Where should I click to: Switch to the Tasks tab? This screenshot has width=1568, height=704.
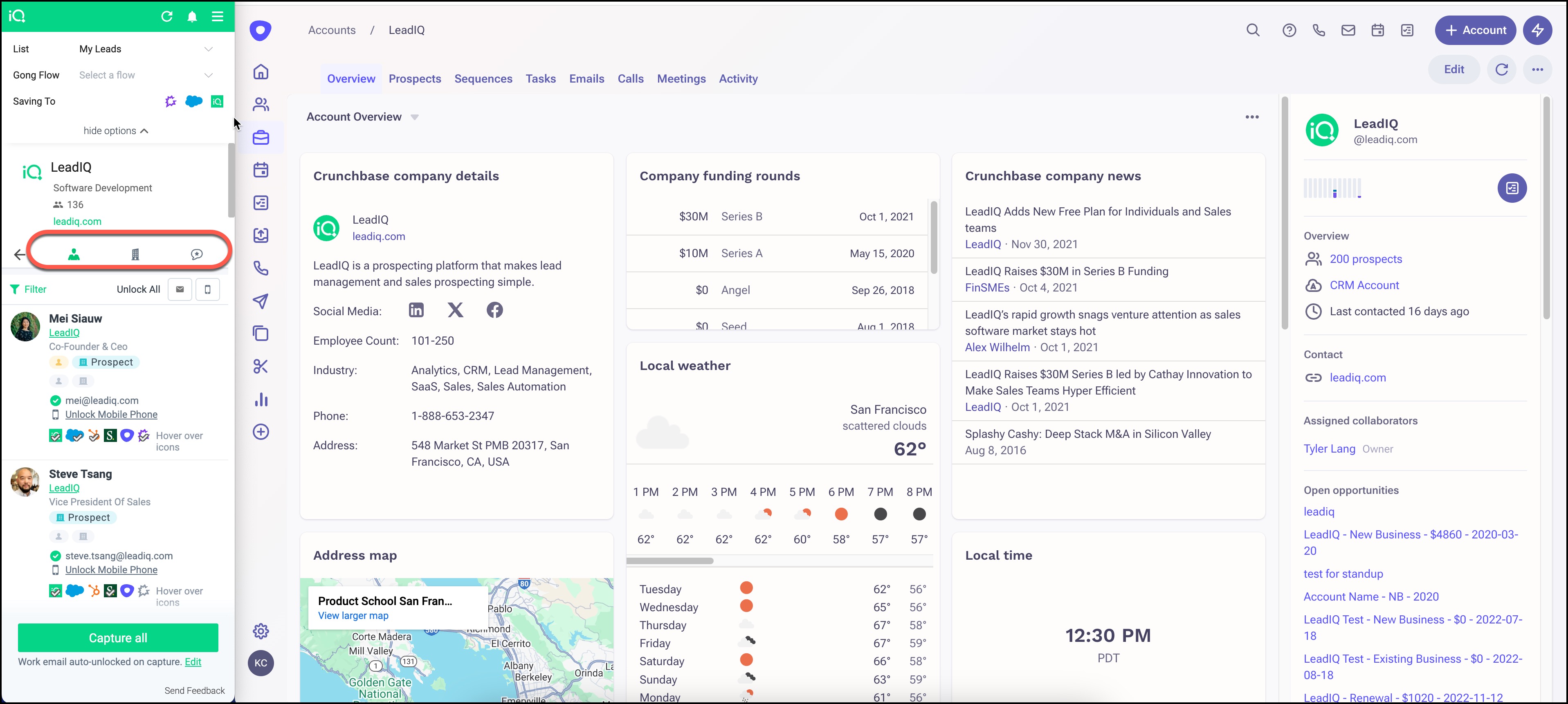pyautogui.click(x=541, y=78)
